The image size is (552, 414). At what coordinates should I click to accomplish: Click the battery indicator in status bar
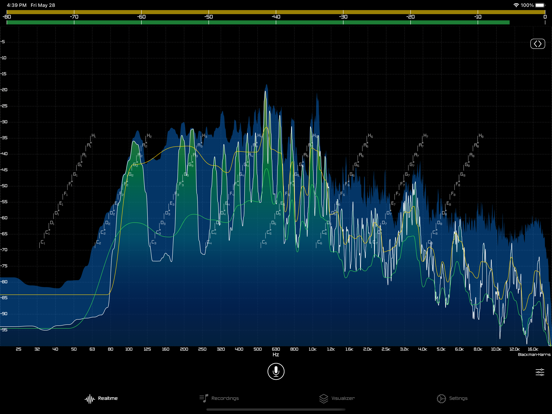[540, 5]
